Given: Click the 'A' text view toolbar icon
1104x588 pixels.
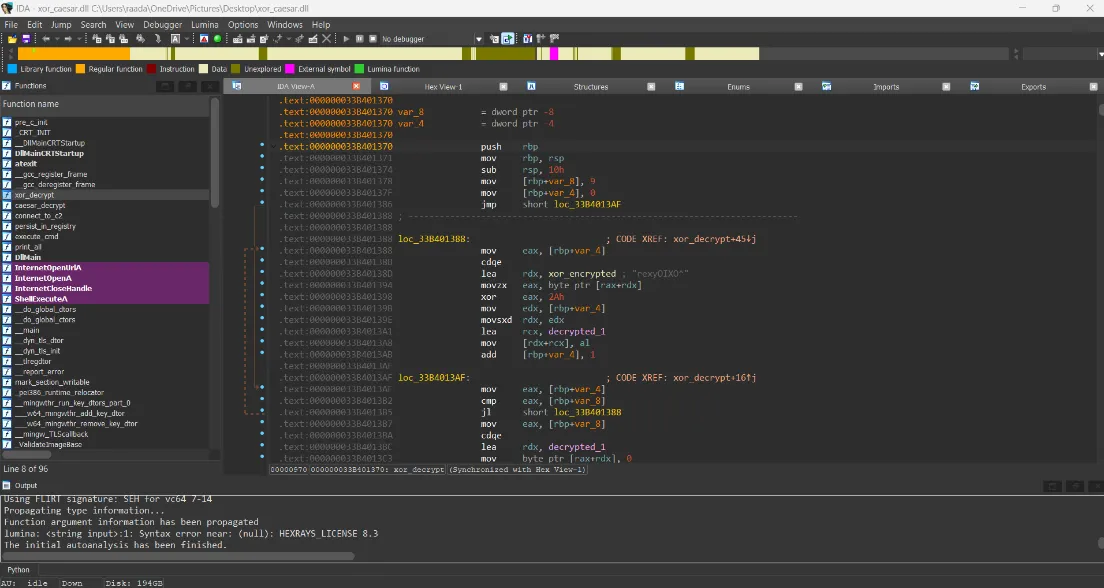Looking at the screenshot, I should pyautogui.click(x=175, y=39).
